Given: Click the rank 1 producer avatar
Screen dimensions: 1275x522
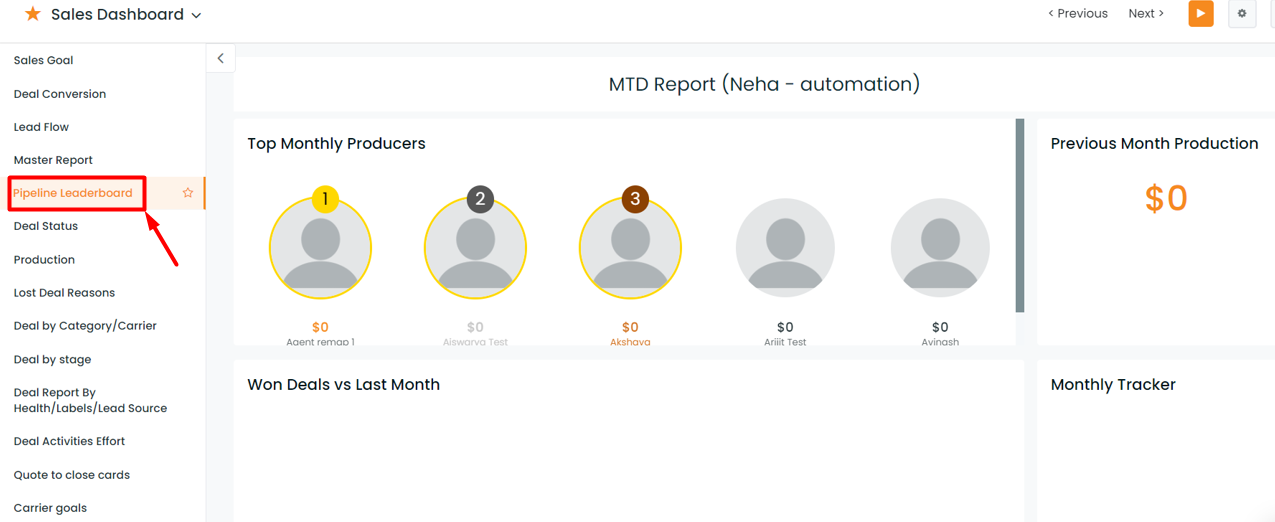Looking at the screenshot, I should coord(320,248).
